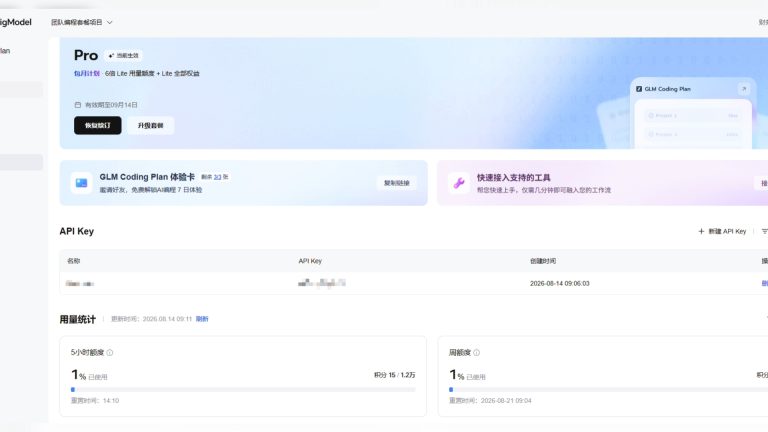
Task: Click the blue card icon of 体验卡
Action: tap(81, 183)
